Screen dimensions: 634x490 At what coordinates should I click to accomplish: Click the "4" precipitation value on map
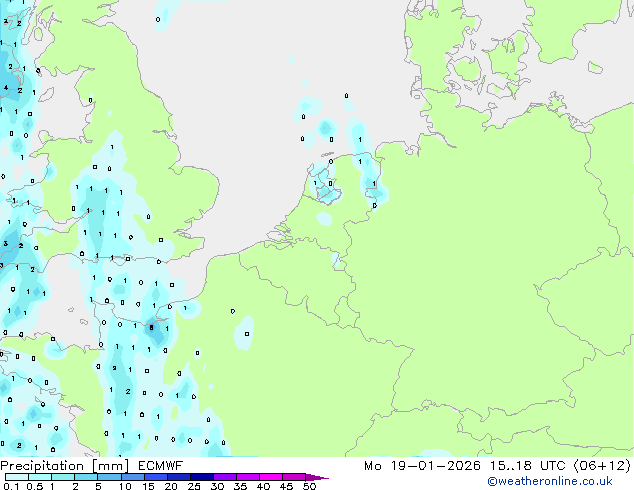point(6,87)
